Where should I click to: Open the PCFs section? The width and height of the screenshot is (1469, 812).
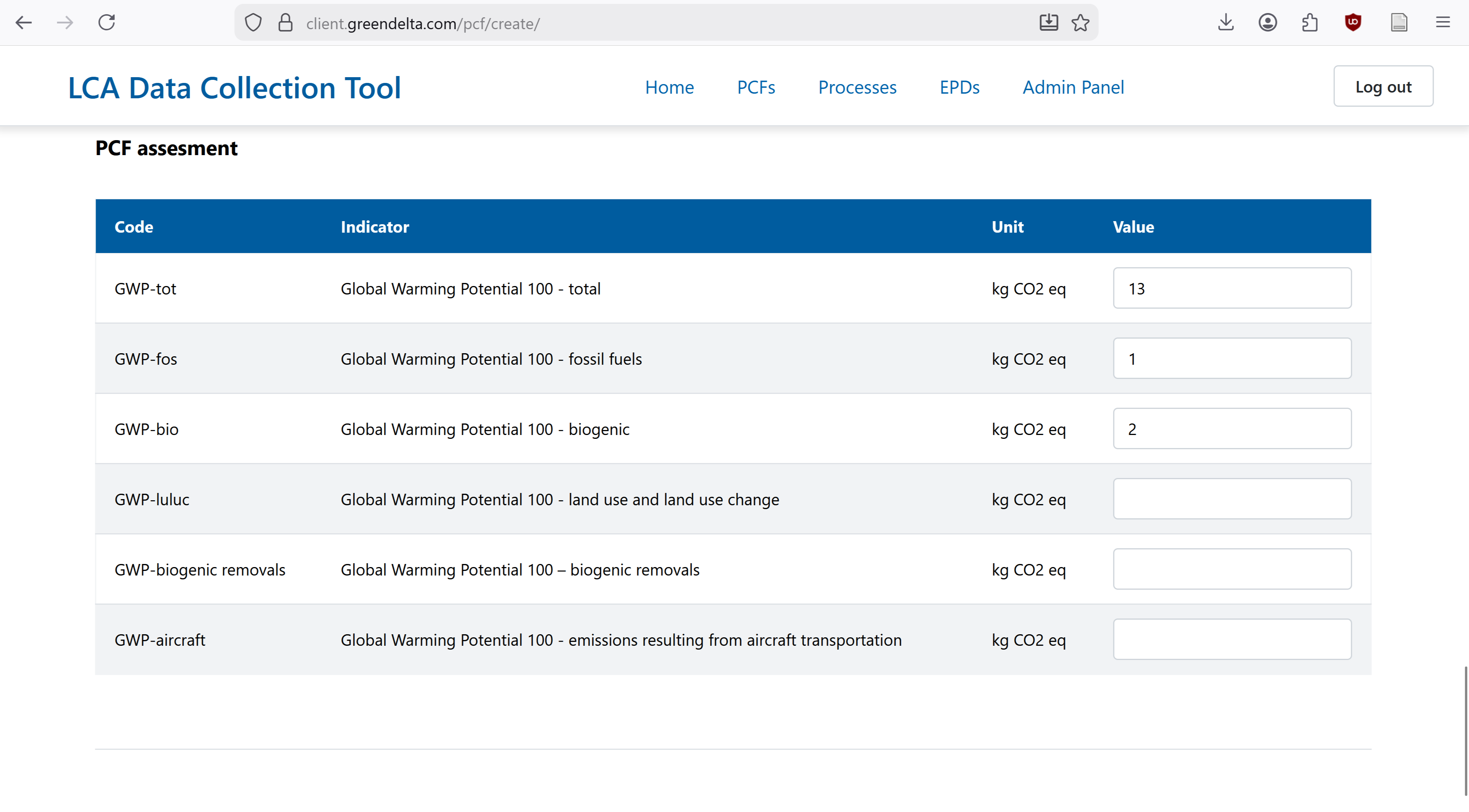point(755,87)
